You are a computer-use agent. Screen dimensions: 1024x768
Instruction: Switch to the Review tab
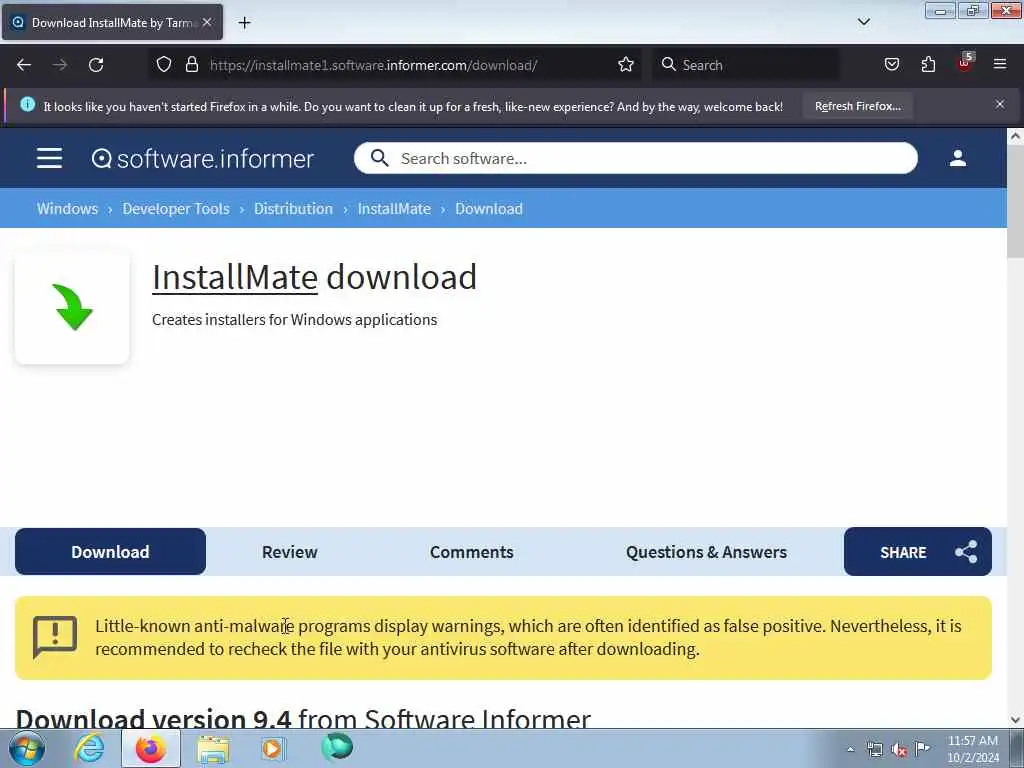[x=289, y=552]
